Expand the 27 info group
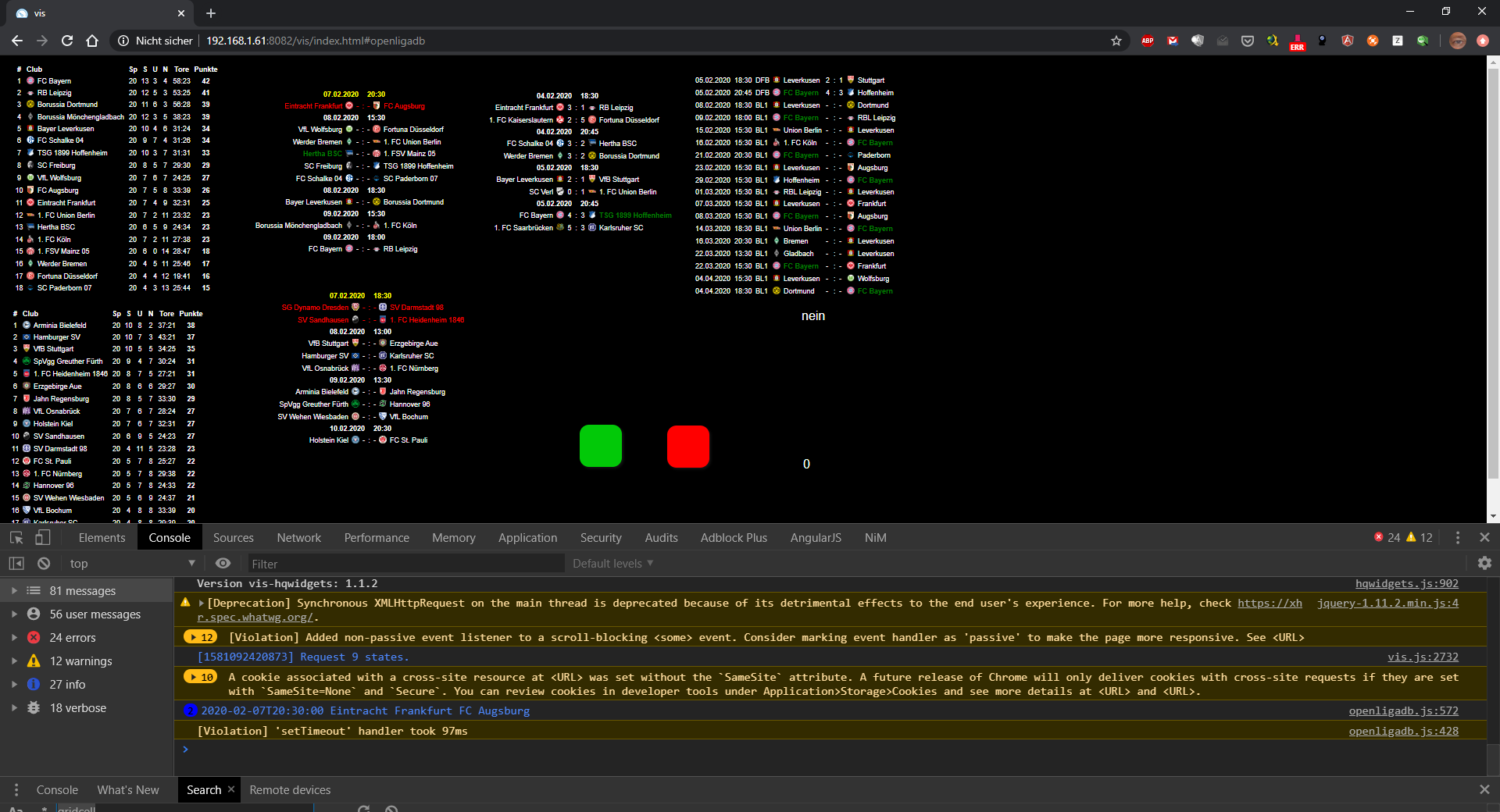Image resolution: width=1500 pixels, height=812 pixels. (14, 684)
